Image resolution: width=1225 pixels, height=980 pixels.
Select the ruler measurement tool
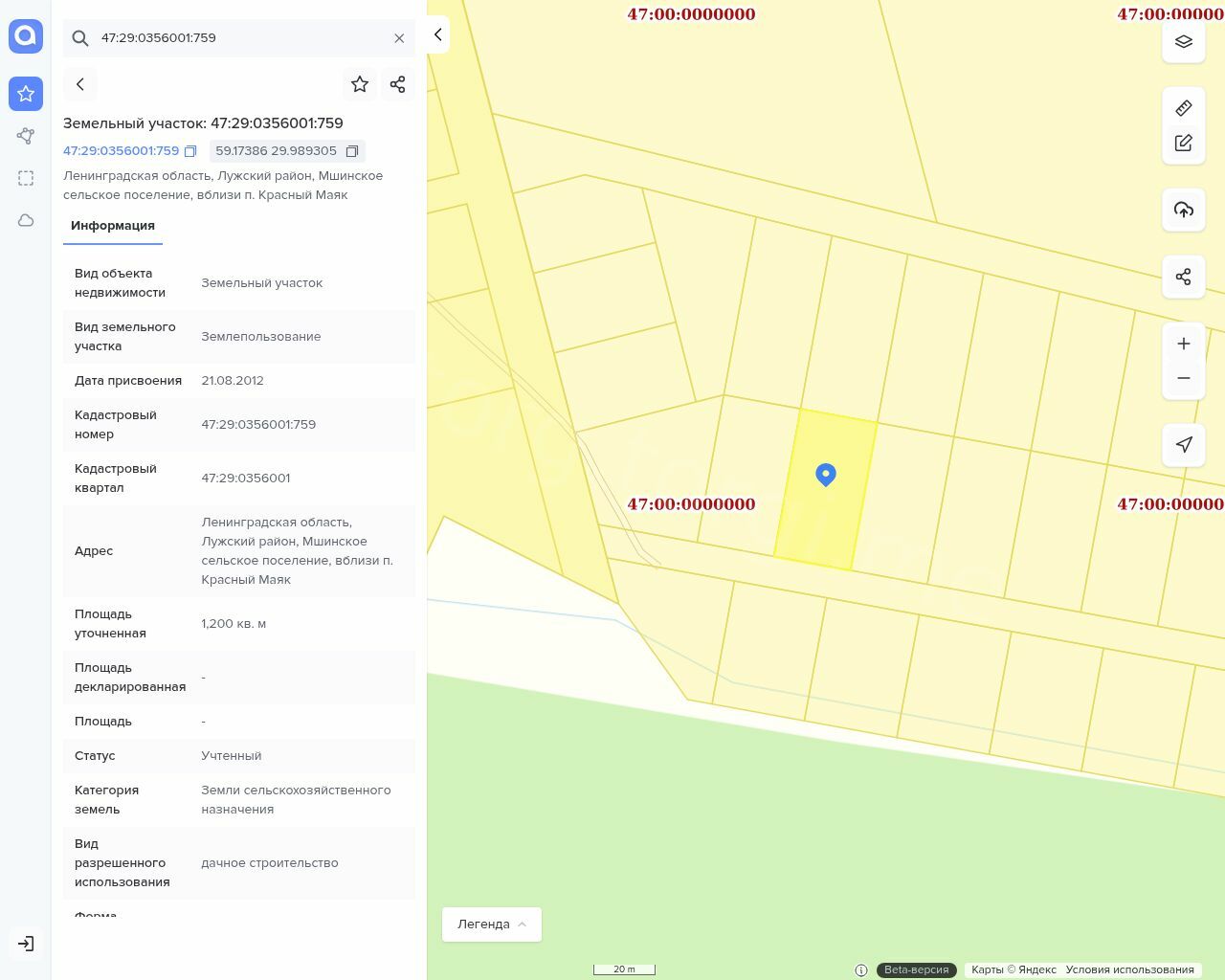pos(1183,108)
